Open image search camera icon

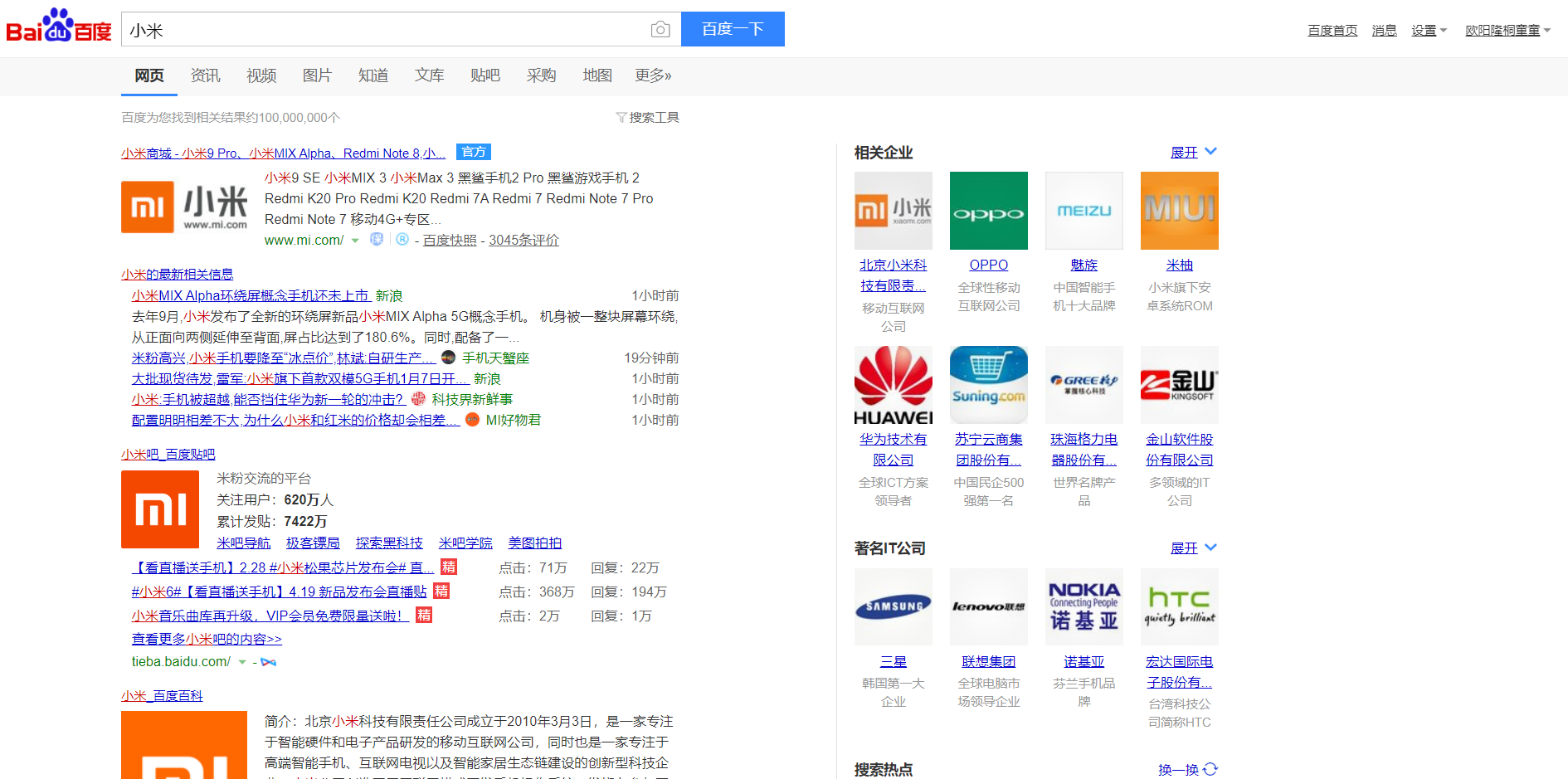tap(660, 30)
